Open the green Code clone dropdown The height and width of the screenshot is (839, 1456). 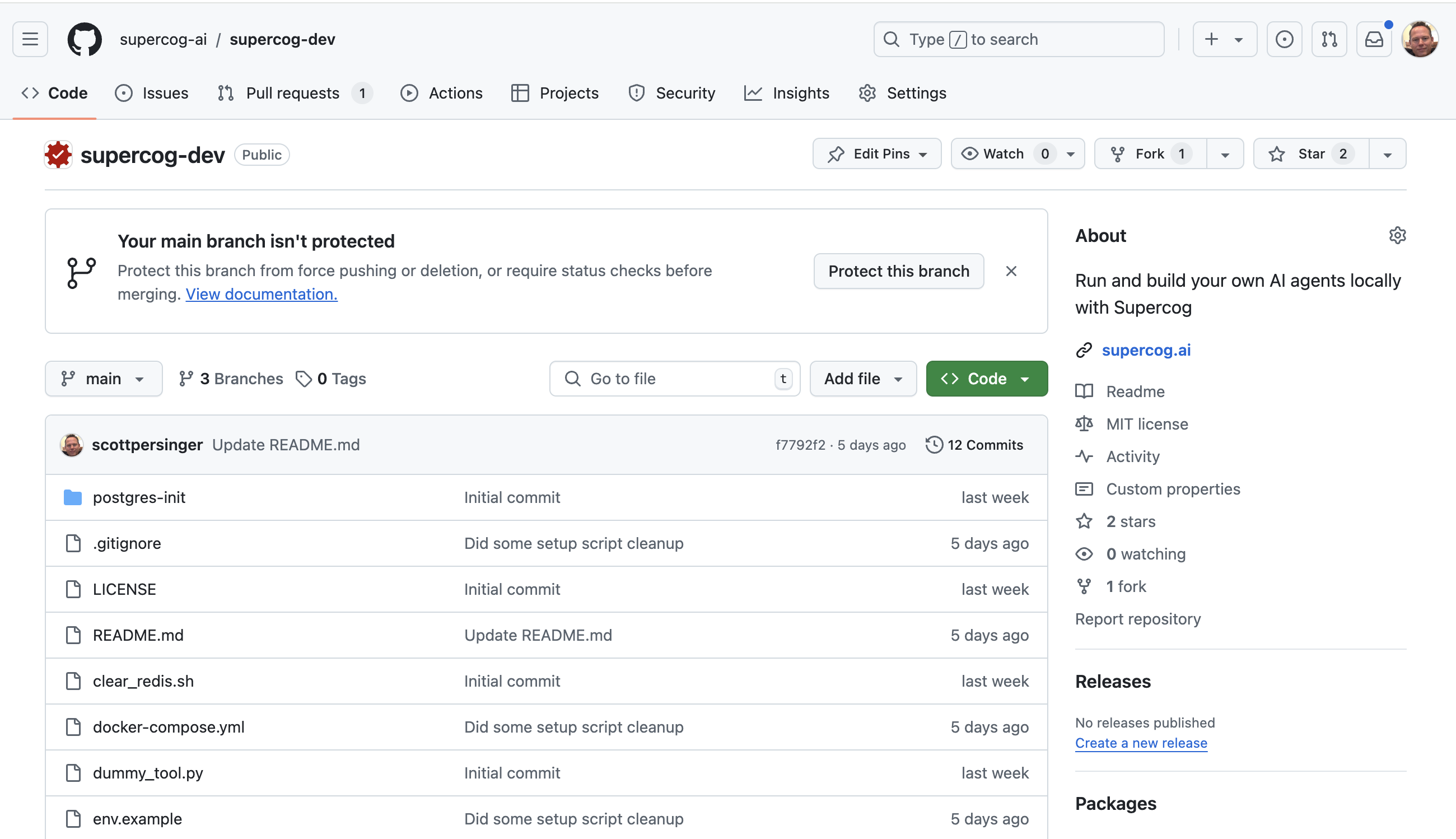coord(986,379)
